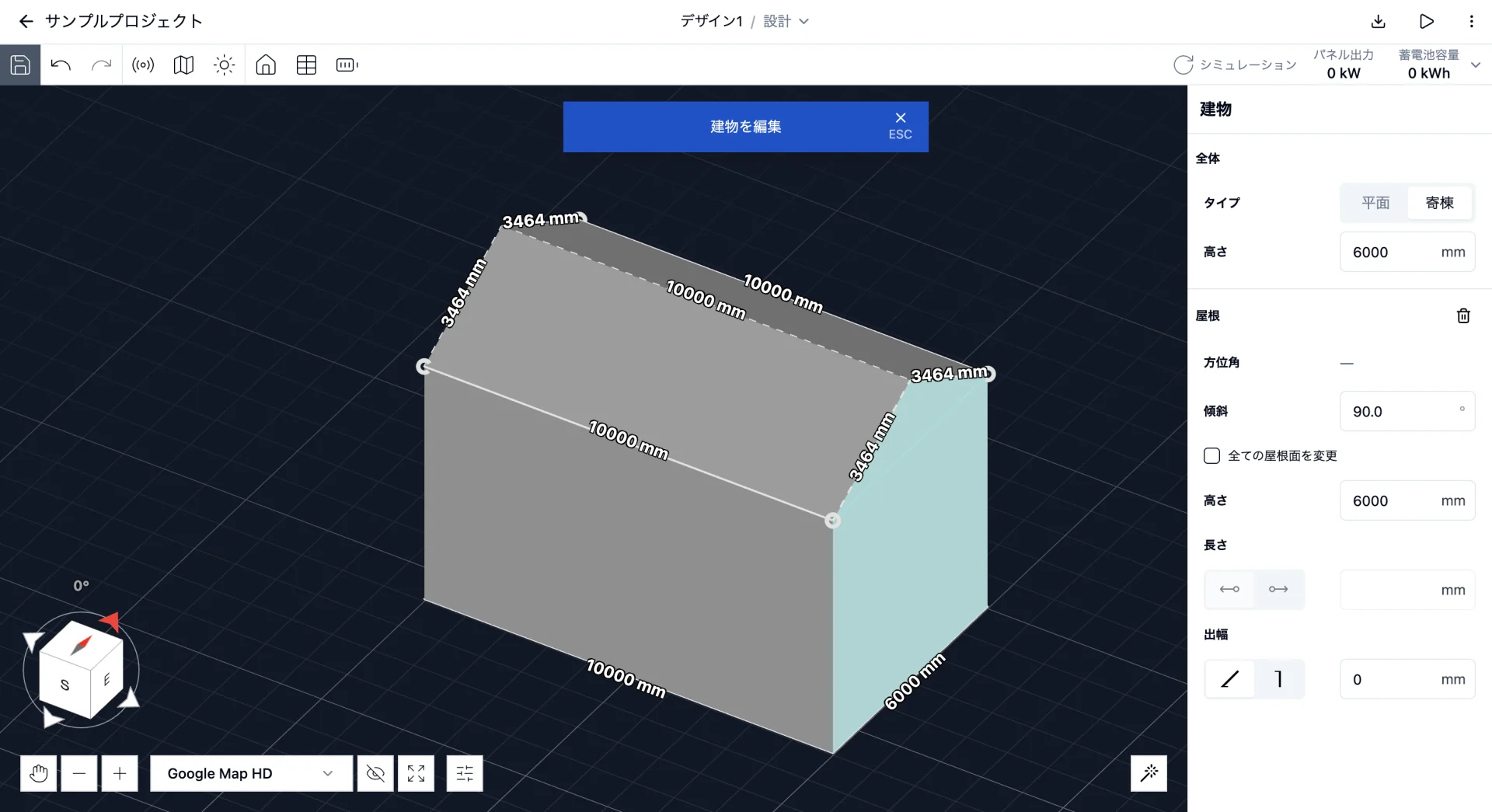The height and width of the screenshot is (812, 1492).
Task: Click the empty 長さ mm field
Action: pyautogui.click(x=1407, y=590)
